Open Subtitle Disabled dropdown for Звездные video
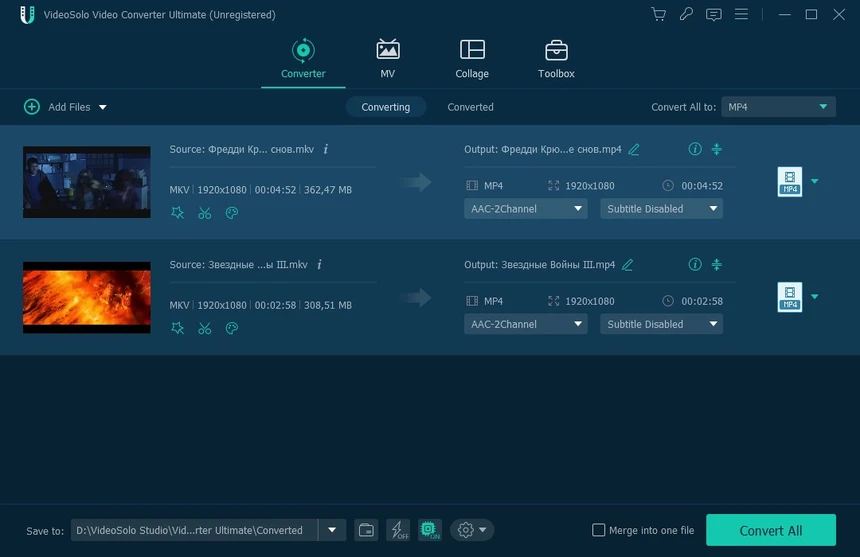This screenshot has width=860, height=557. point(661,324)
